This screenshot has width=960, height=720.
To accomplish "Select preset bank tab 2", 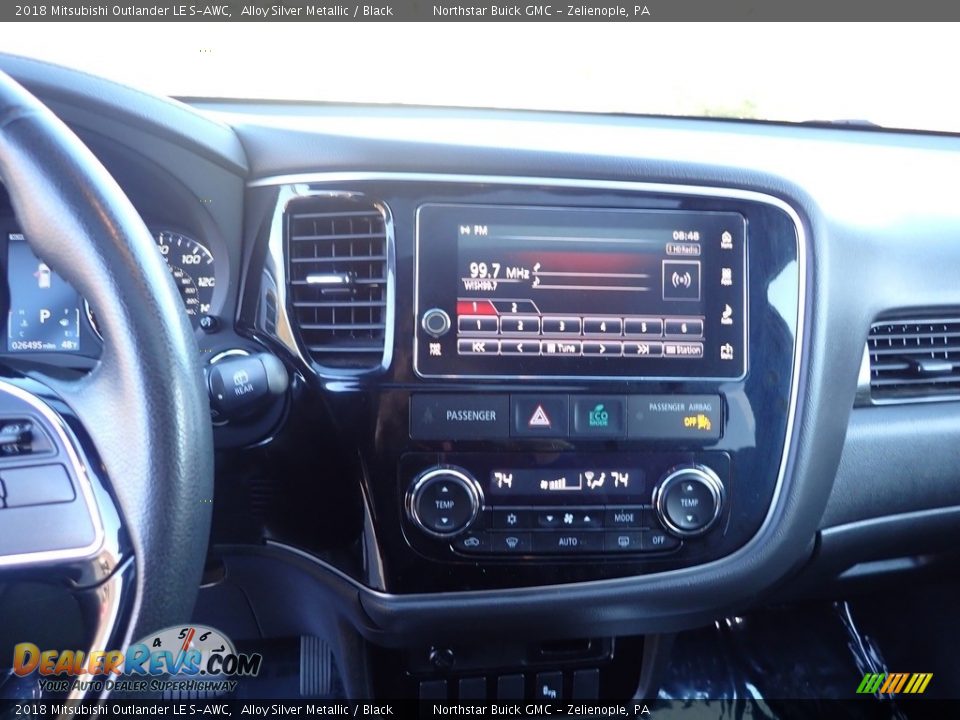I will pos(515,308).
